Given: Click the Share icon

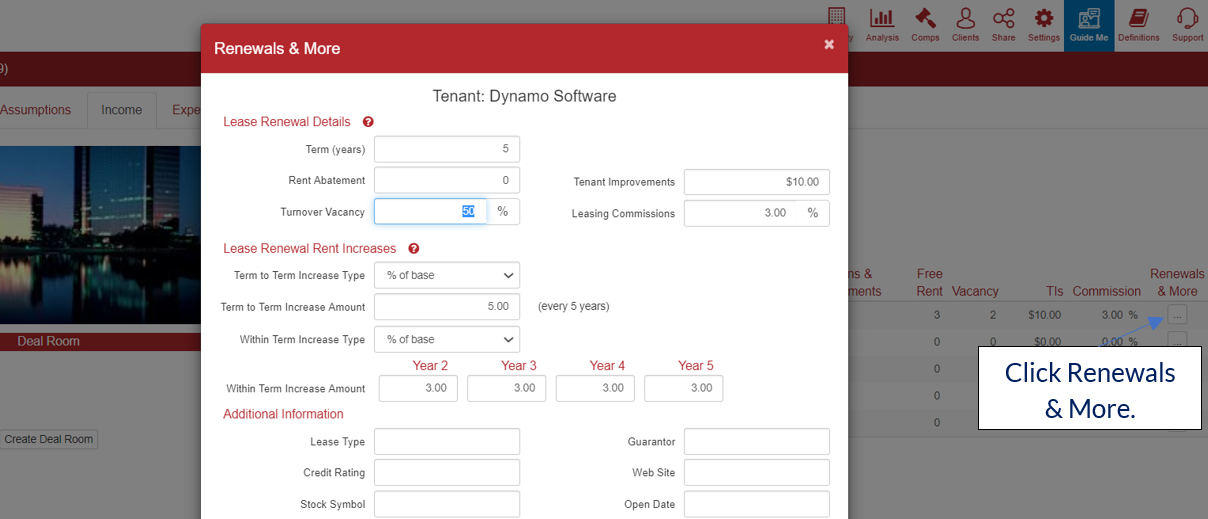Looking at the screenshot, I should click(x=1003, y=25).
